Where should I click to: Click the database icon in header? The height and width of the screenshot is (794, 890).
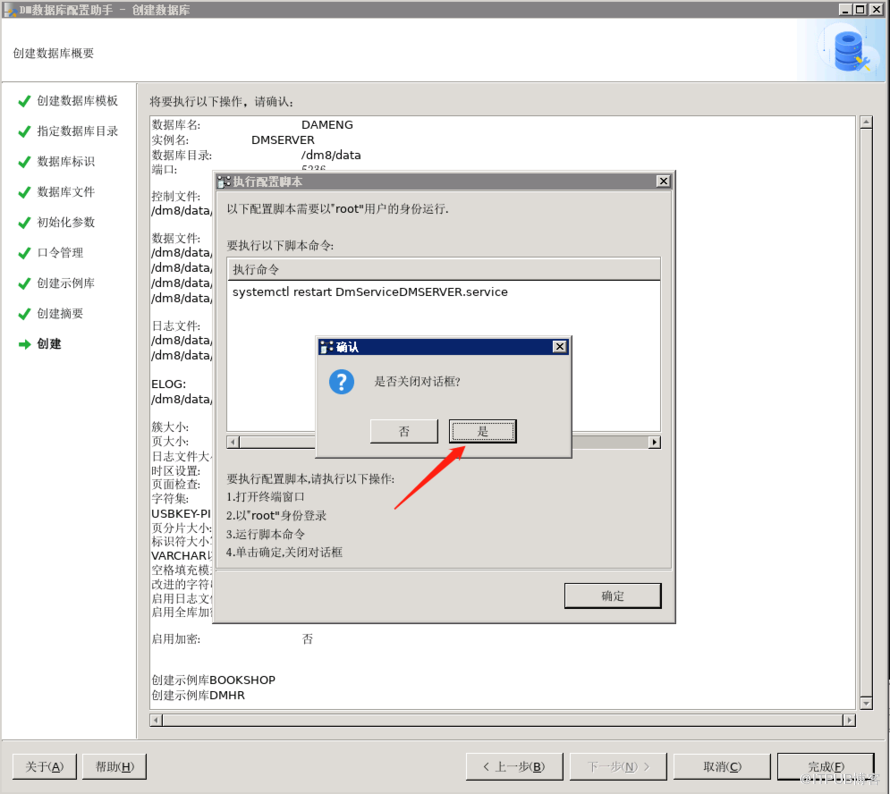point(849,51)
